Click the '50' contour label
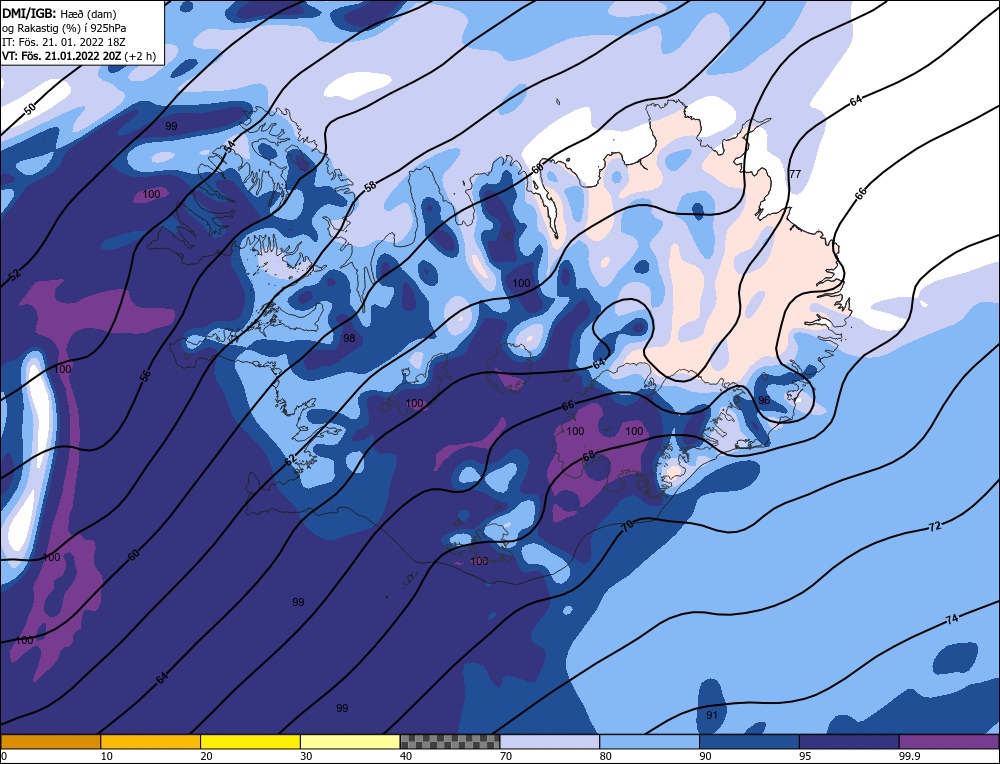 [x=29, y=109]
